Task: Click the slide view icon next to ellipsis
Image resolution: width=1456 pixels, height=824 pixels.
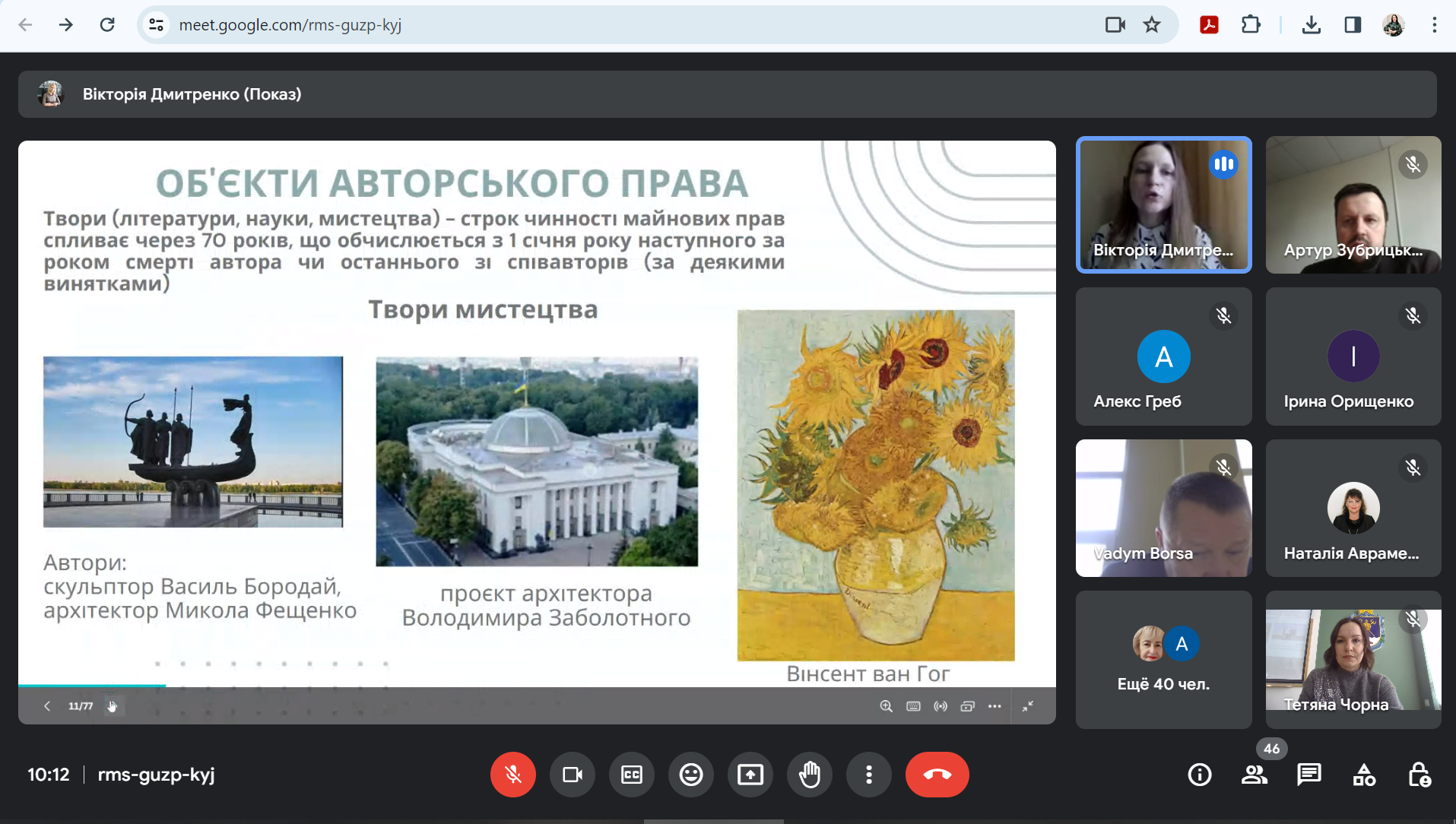Action: click(968, 706)
